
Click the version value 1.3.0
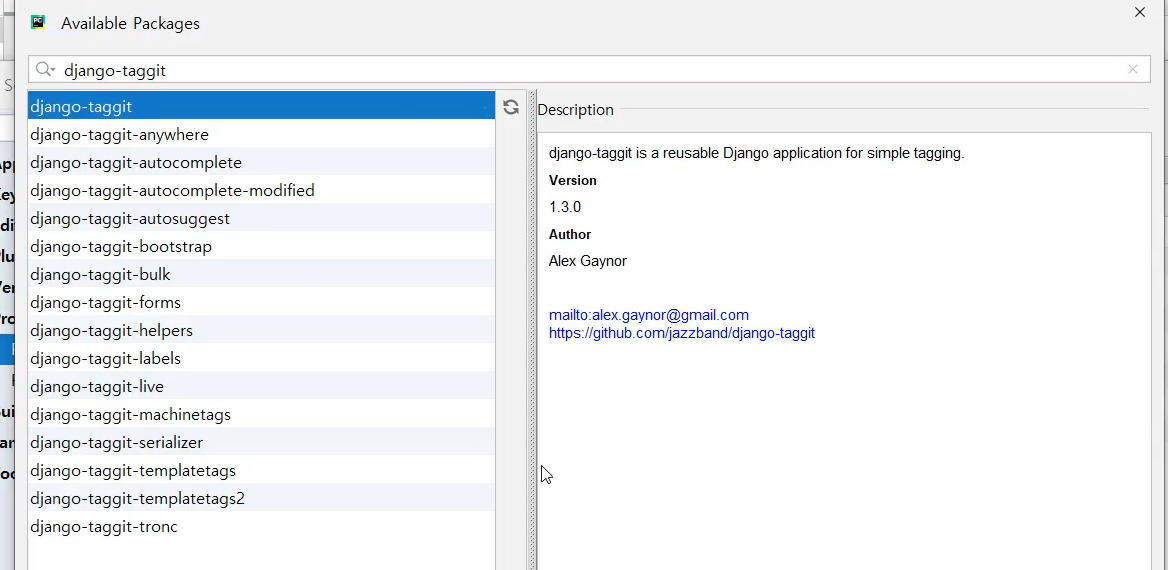click(x=565, y=207)
